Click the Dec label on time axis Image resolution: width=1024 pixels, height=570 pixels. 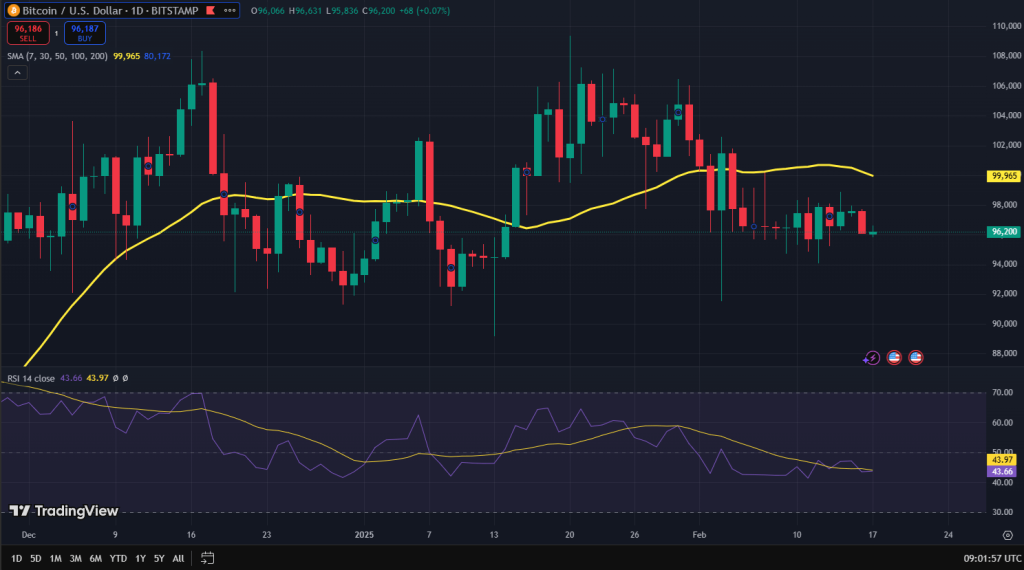pyautogui.click(x=28, y=535)
